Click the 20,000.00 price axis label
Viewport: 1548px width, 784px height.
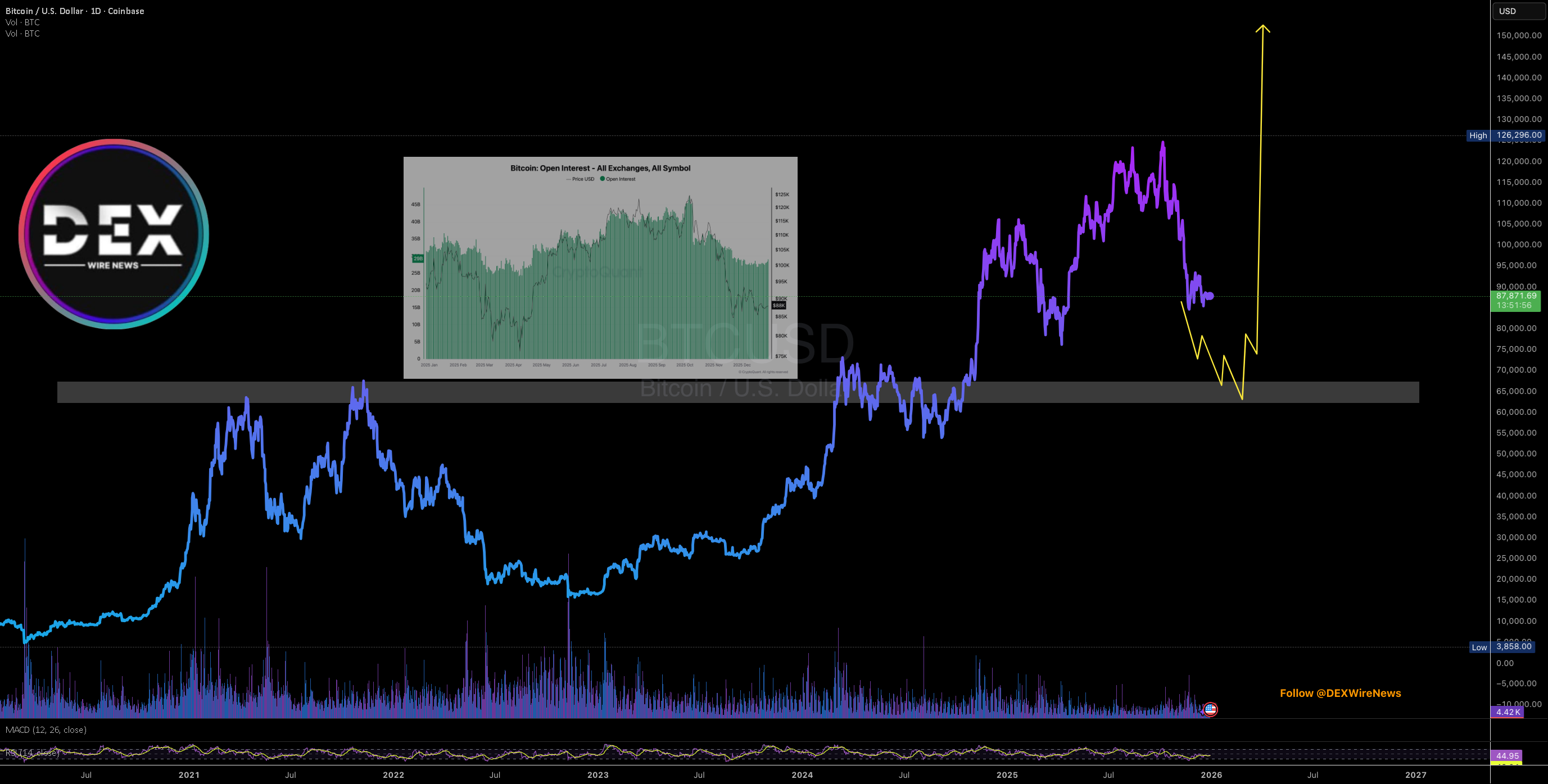click(x=1516, y=579)
